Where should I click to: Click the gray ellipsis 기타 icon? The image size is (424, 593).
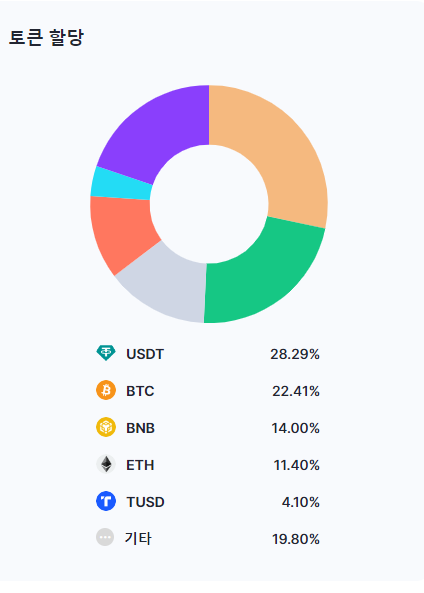point(105,537)
